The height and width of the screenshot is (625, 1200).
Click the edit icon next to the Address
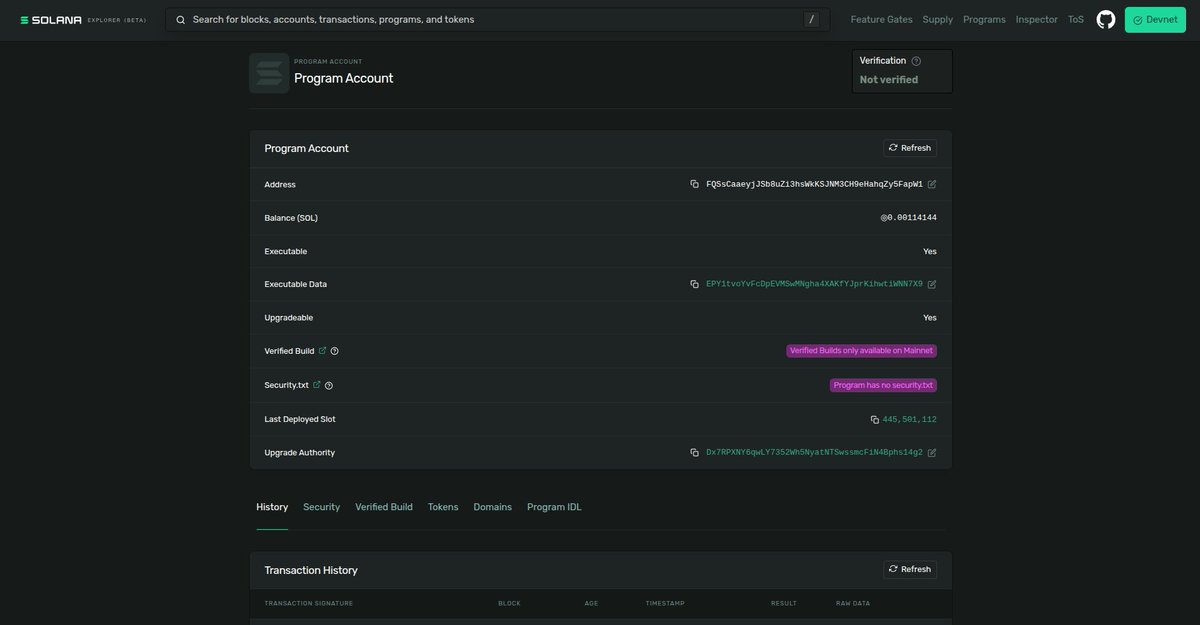pyautogui.click(x=932, y=184)
